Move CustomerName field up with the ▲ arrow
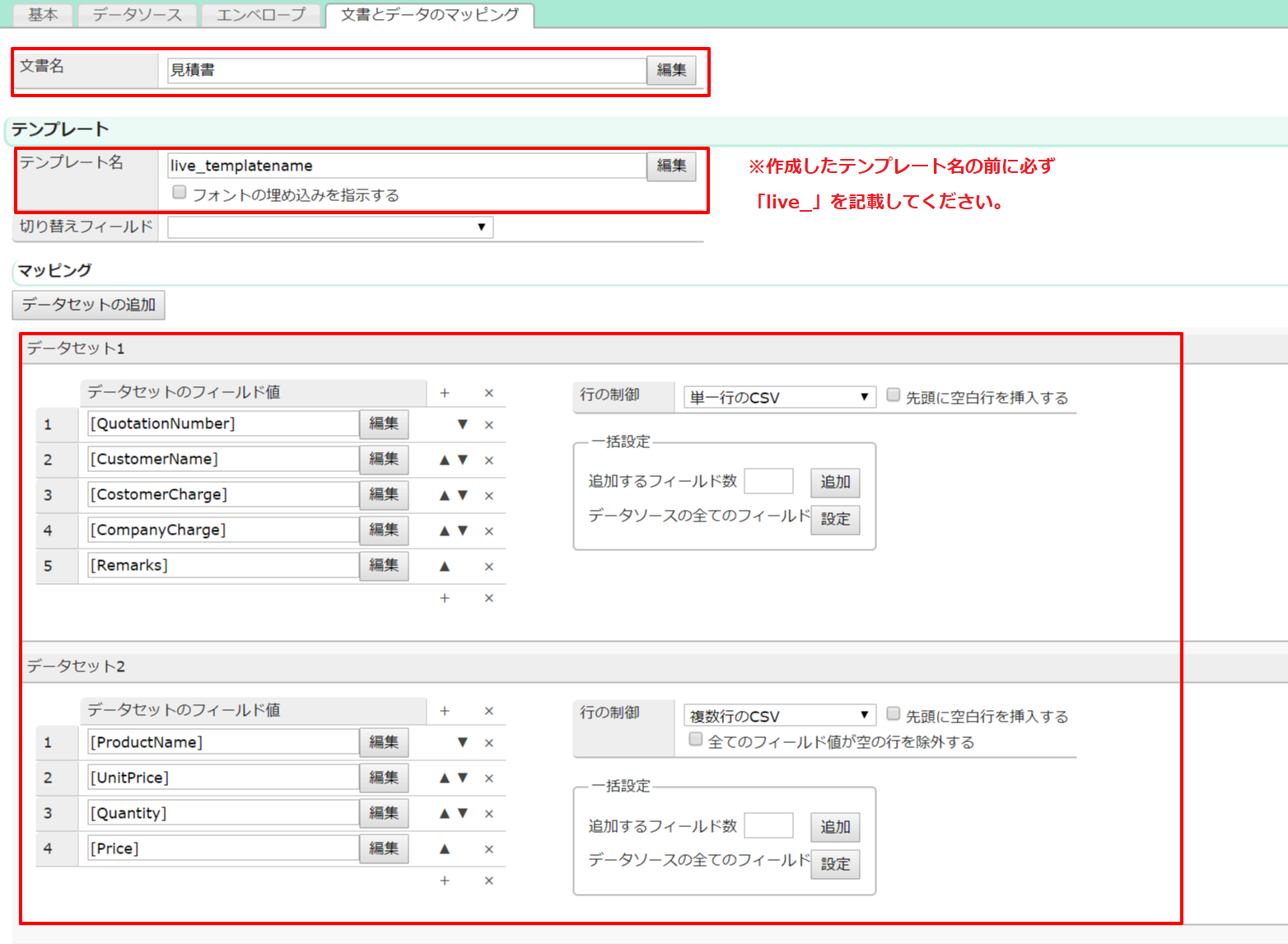The height and width of the screenshot is (944, 1288). point(445,460)
